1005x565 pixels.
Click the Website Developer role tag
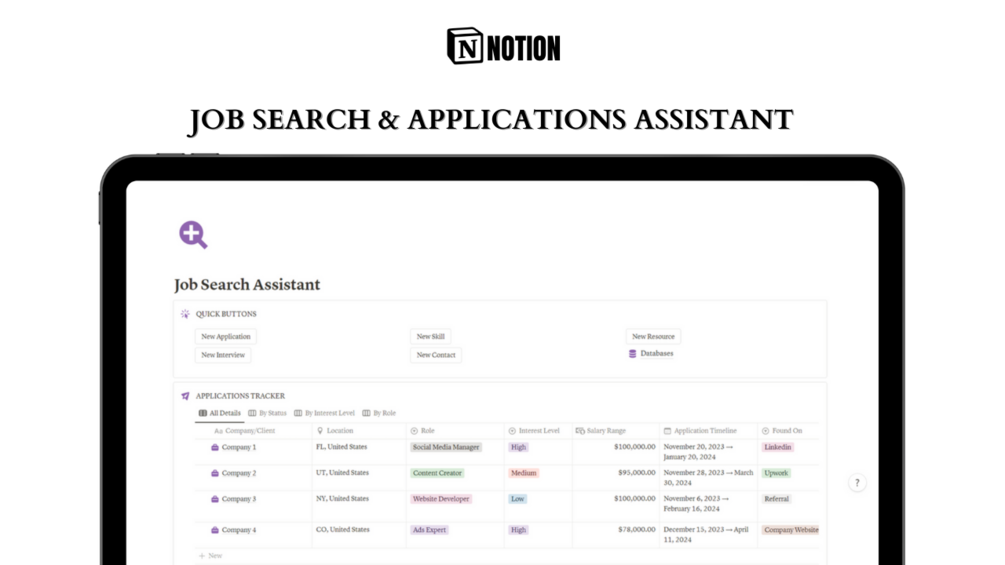tap(441, 498)
